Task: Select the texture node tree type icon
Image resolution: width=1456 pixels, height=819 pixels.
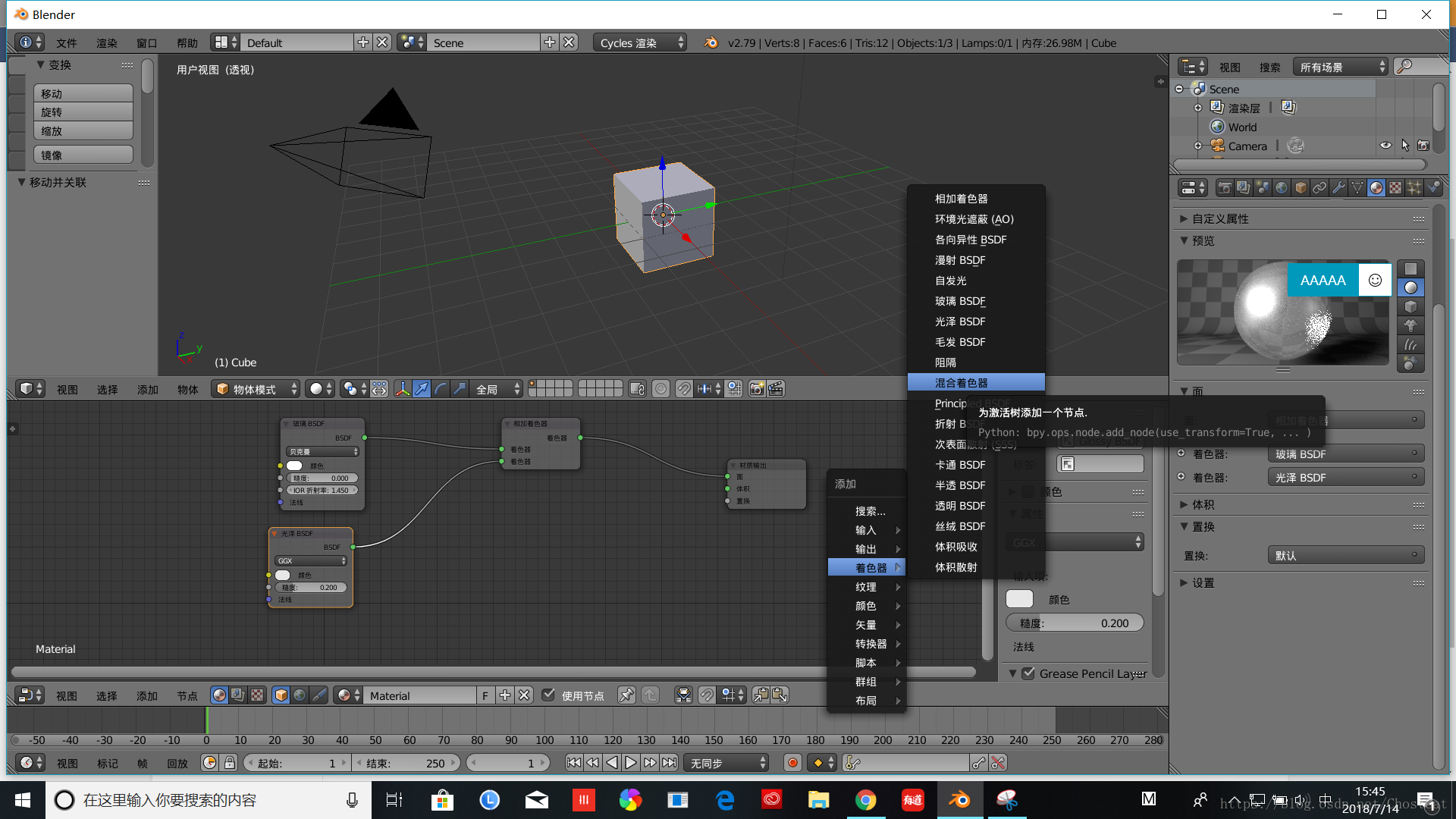Action: click(x=257, y=695)
